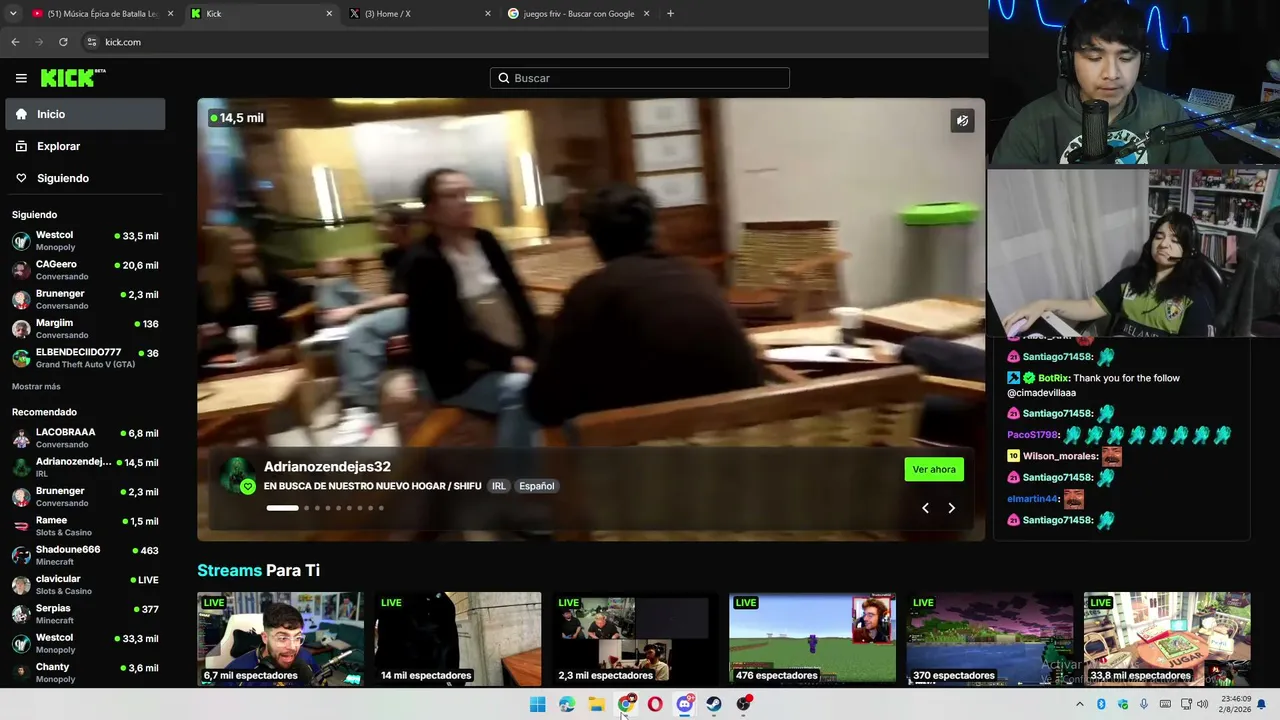Open Steam from taskbar
Screen dimensions: 1280x720
pyautogui.click(x=714, y=704)
